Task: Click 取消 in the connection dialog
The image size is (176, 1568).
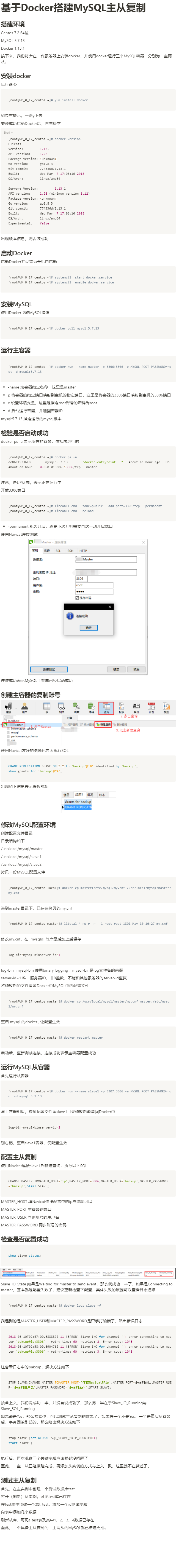Action: 137,669
